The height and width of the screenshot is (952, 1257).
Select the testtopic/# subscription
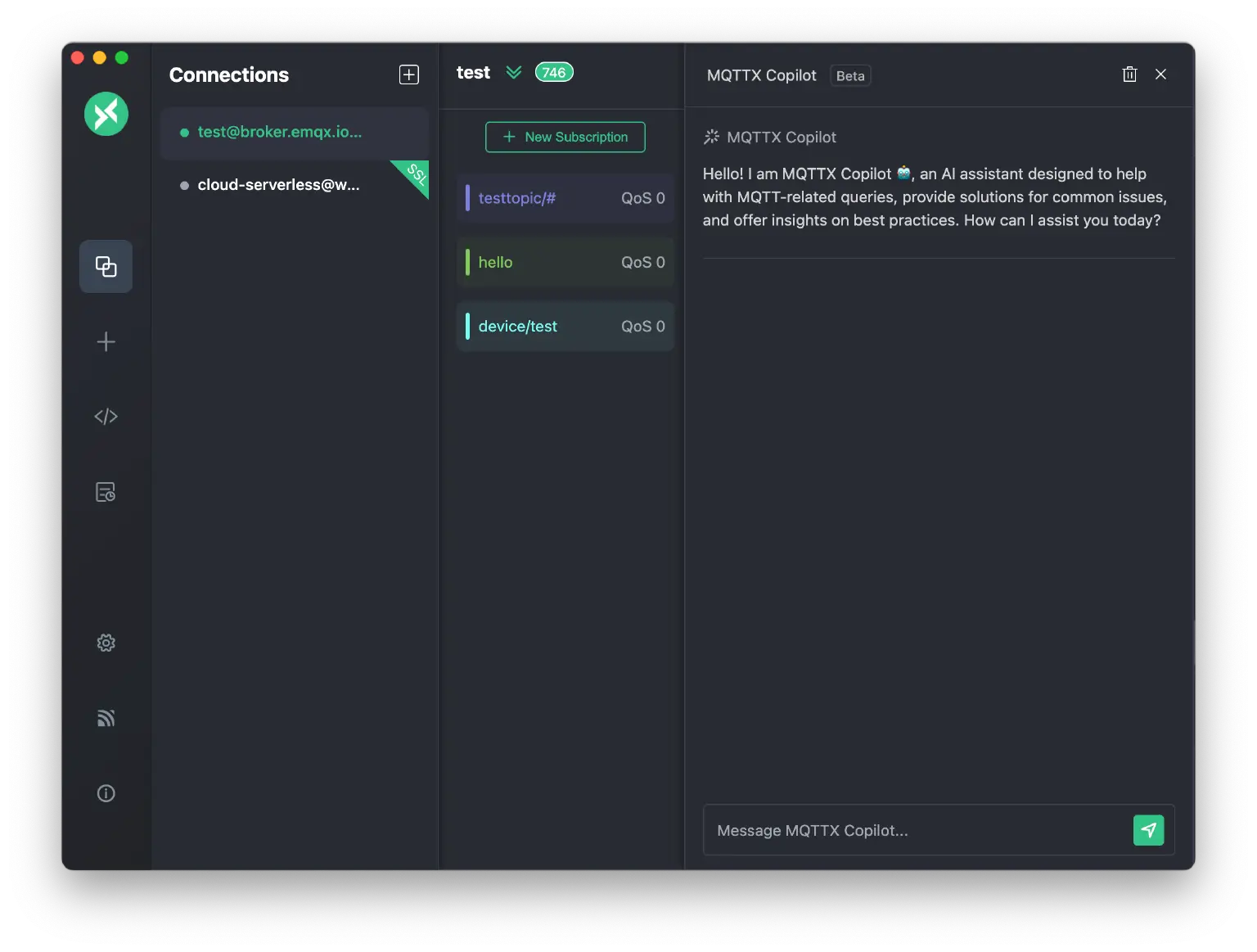[x=565, y=197]
